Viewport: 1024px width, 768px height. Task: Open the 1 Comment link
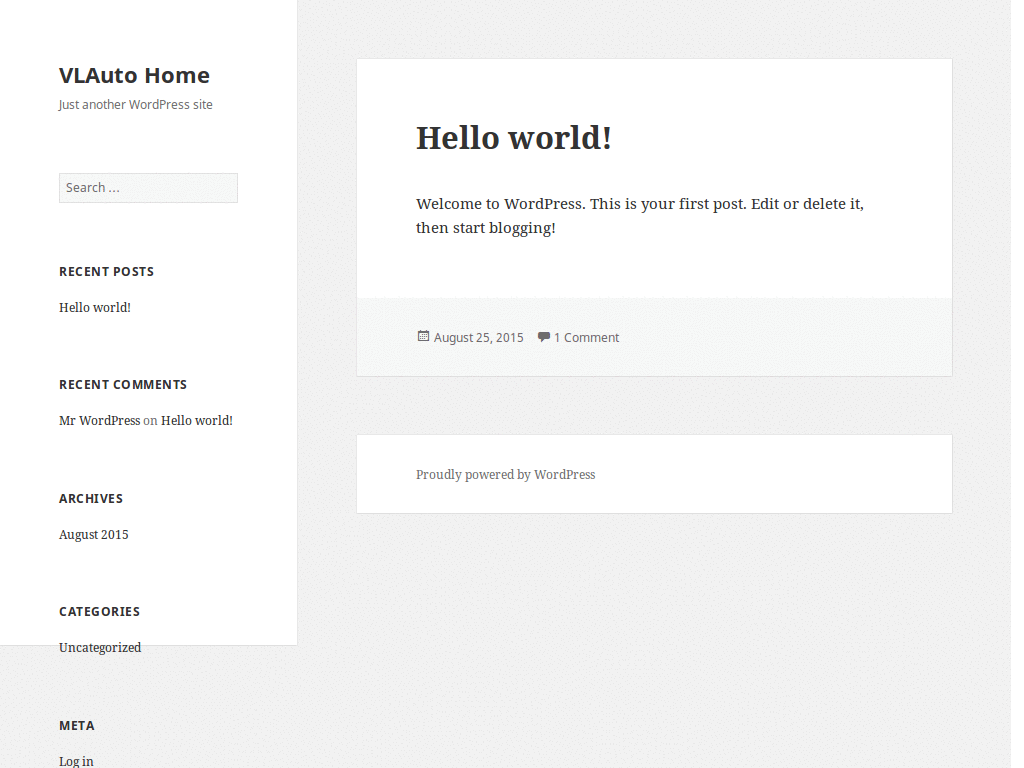coord(586,338)
